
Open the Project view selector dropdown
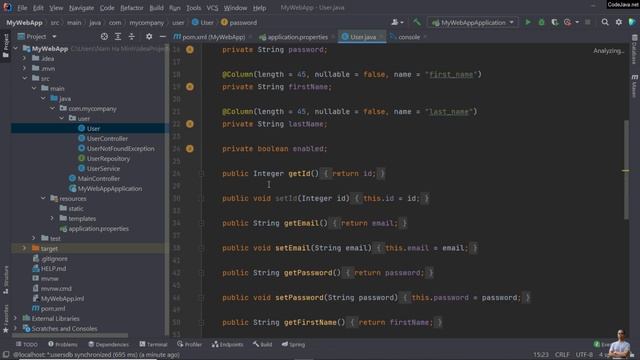click(x=37, y=37)
